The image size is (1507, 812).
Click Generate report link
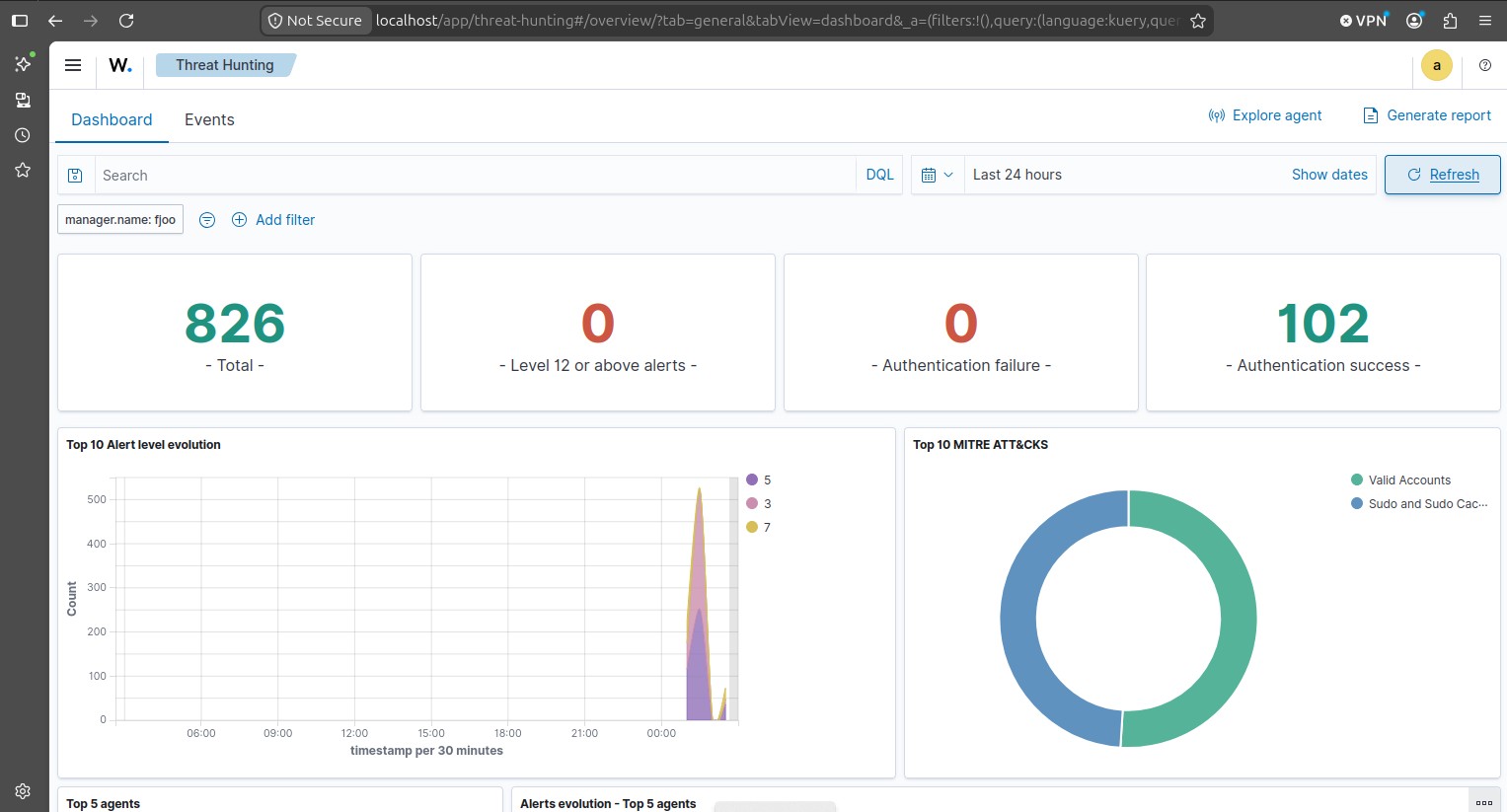point(1439,115)
